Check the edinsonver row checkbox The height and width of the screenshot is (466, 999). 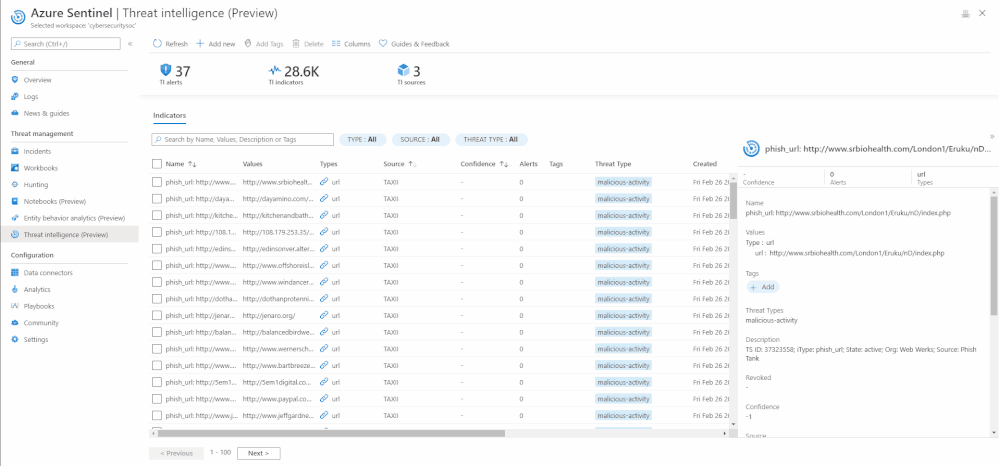(x=157, y=249)
